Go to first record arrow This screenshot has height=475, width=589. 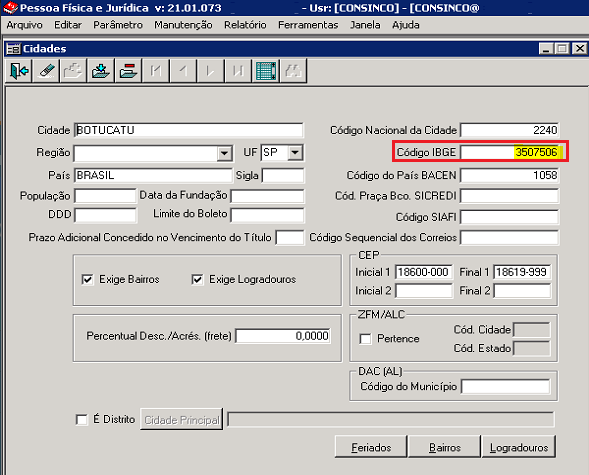(x=156, y=71)
